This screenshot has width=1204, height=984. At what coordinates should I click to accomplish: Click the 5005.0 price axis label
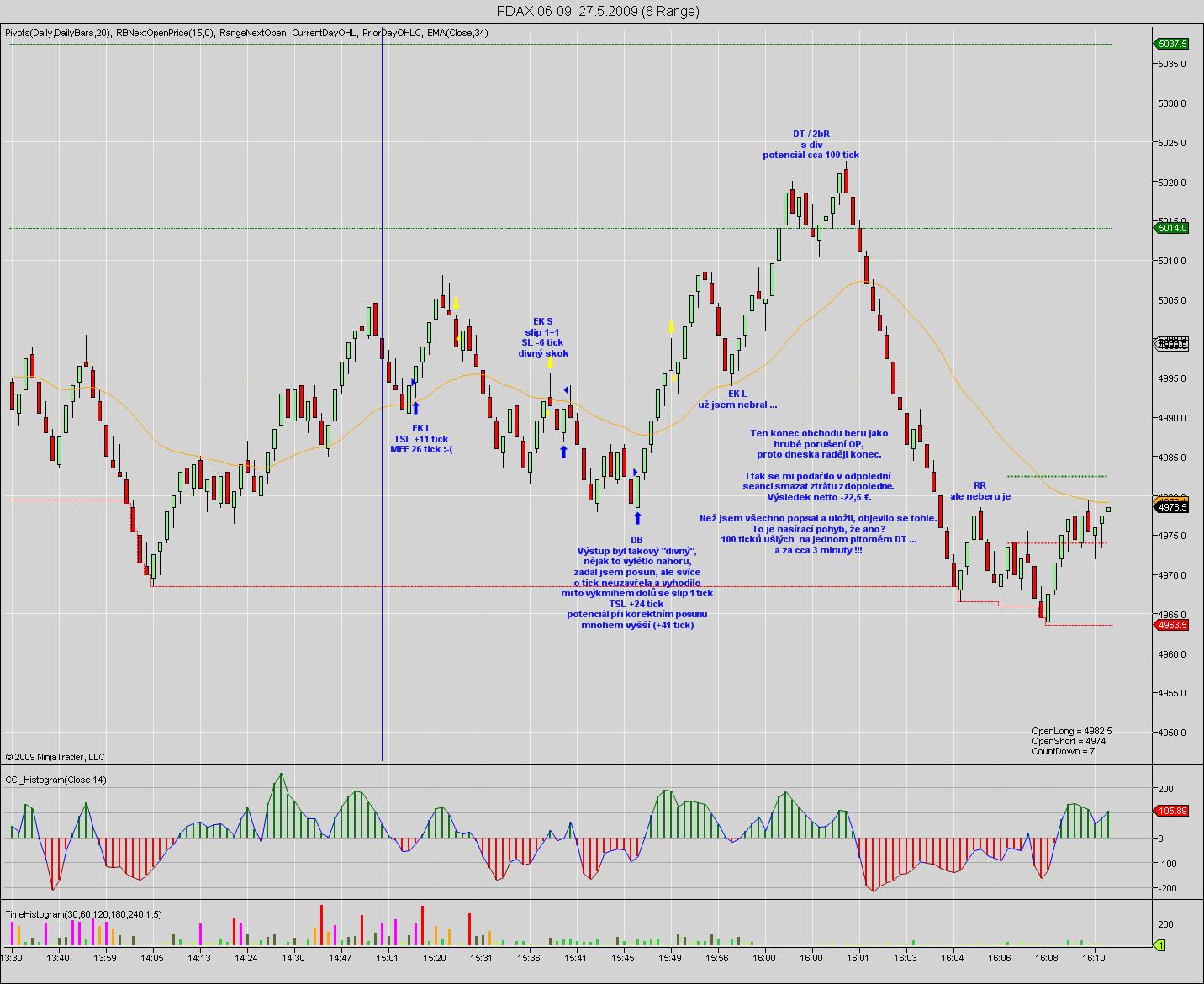click(1171, 300)
